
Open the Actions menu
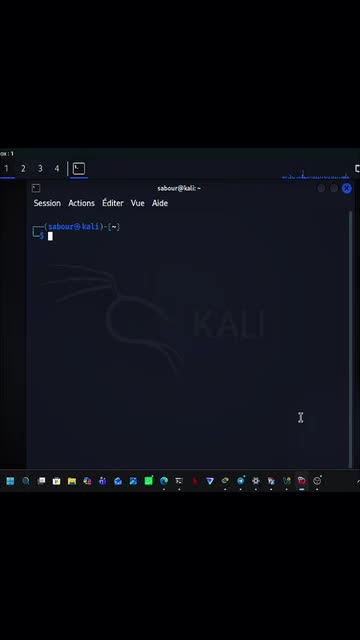81,203
